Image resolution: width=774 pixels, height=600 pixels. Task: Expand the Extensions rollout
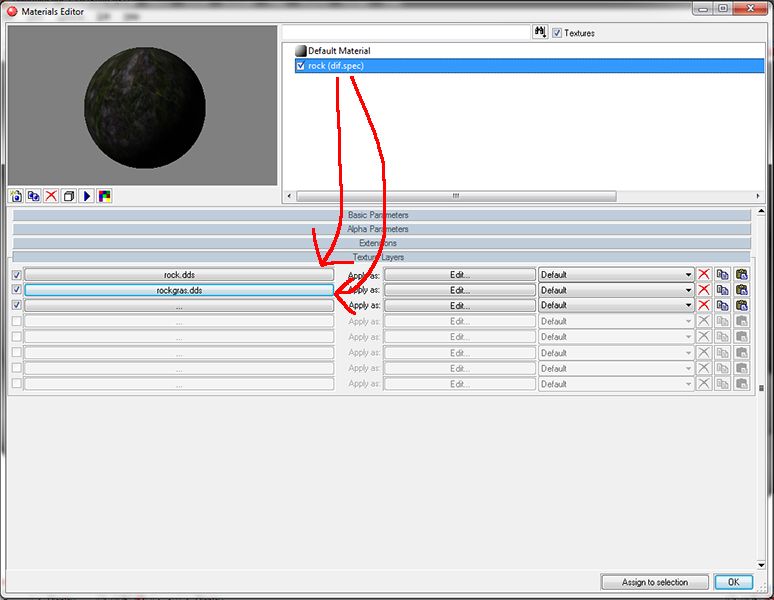[382, 243]
